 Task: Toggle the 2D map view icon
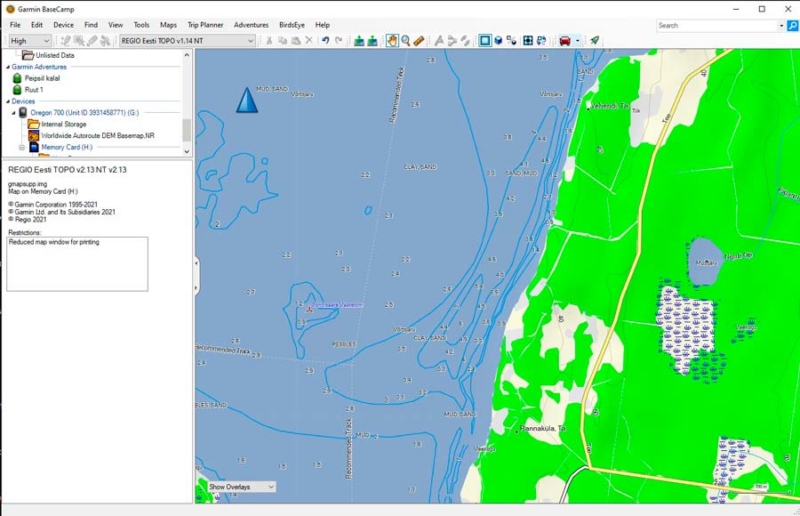(485, 40)
